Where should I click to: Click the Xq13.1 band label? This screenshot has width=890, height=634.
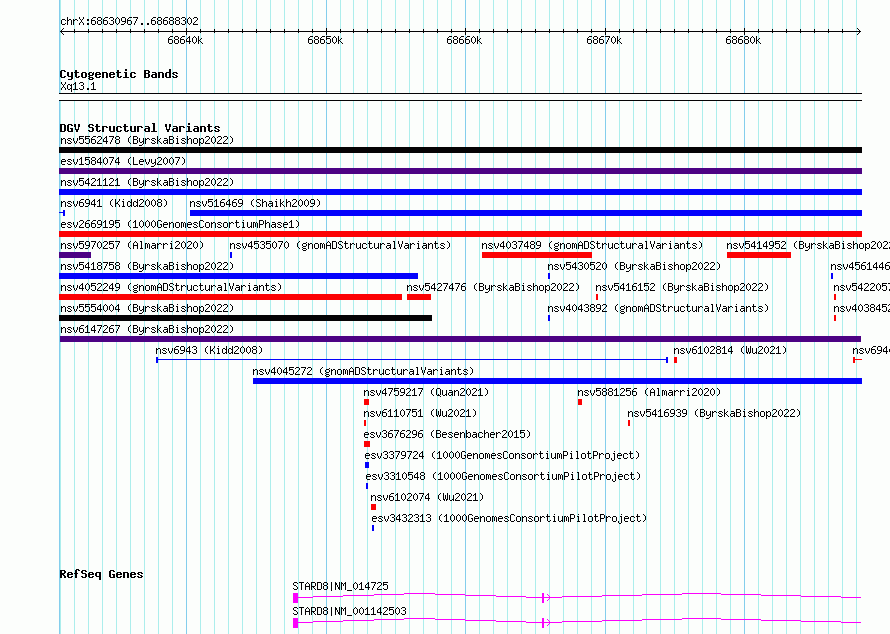point(78,86)
